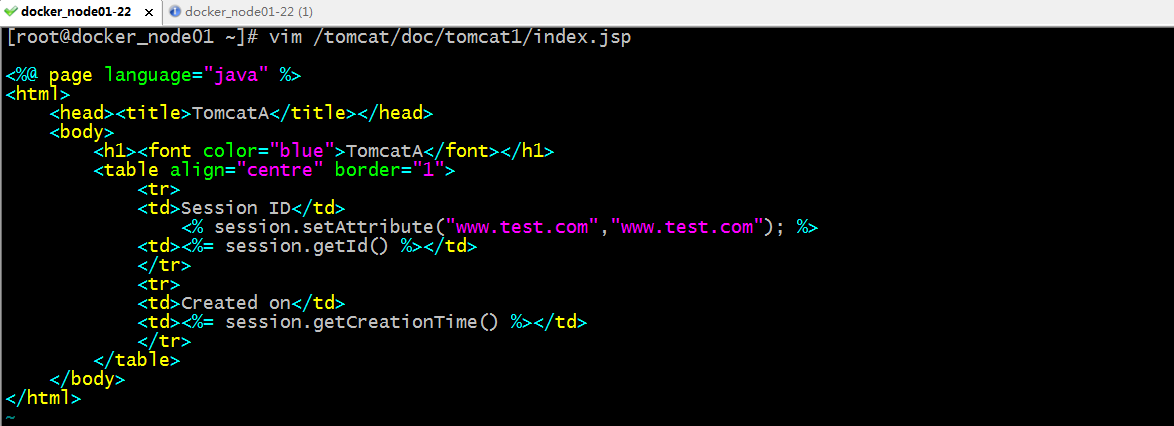The image size is (1174, 426).
Task: Click the "<tr>" tag above Session ID row
Action: pos(159,190)
